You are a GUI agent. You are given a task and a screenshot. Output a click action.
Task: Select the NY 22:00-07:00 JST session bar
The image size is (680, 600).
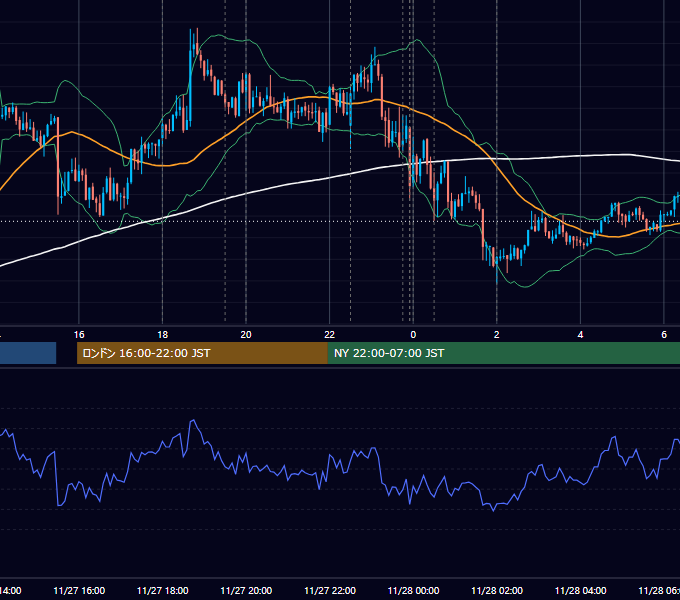point(503,353)
